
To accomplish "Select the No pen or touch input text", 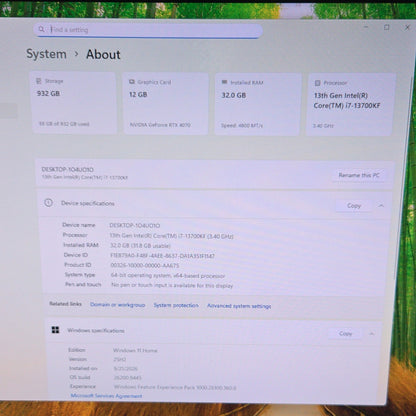I will point(172,285).
